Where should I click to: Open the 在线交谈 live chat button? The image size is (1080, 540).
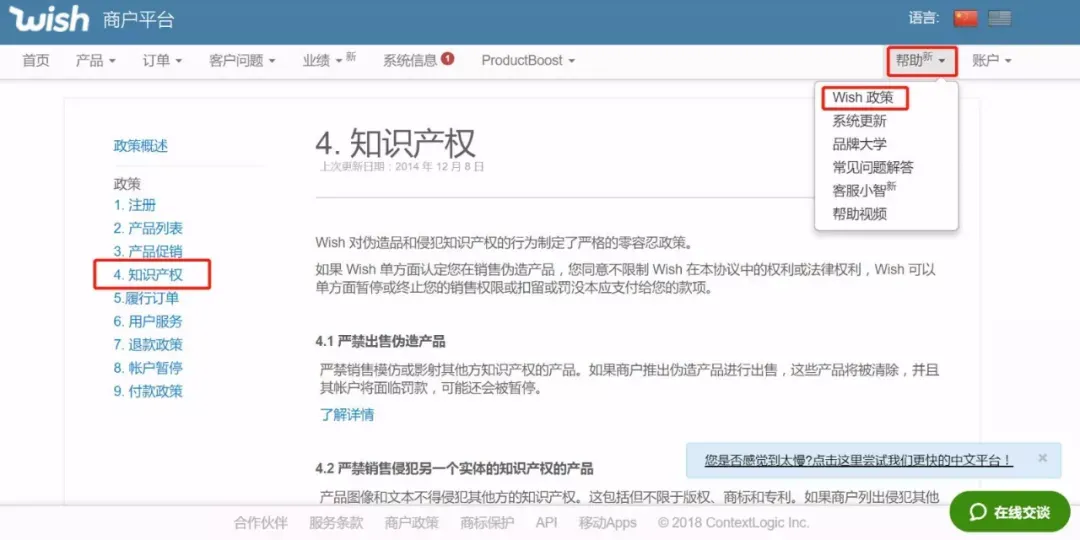[1010, 512]
